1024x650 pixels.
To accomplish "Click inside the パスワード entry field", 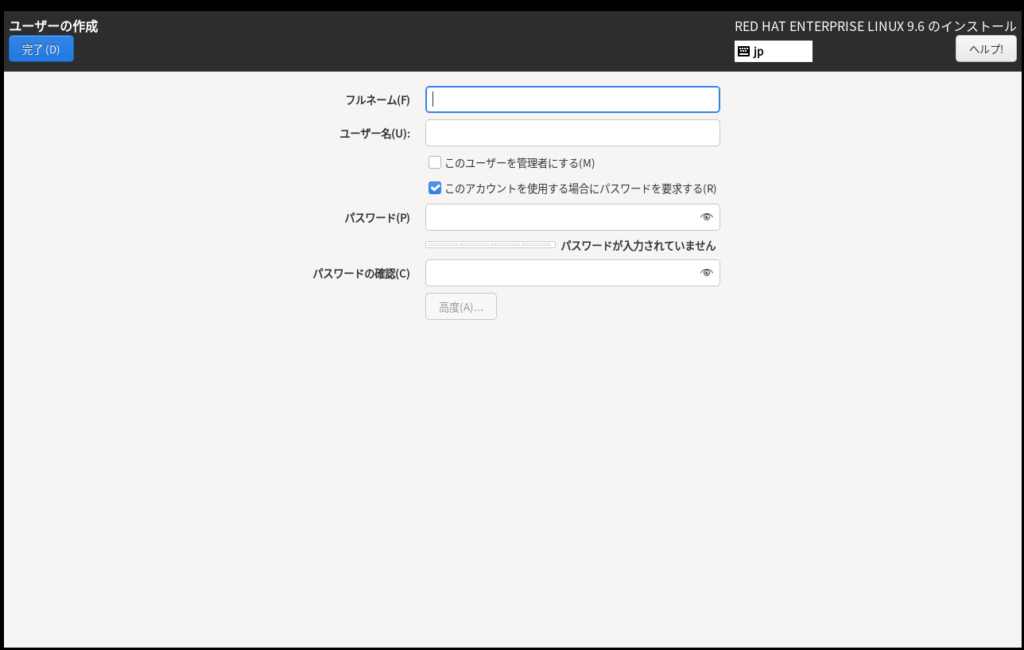I will coord(560,217).
